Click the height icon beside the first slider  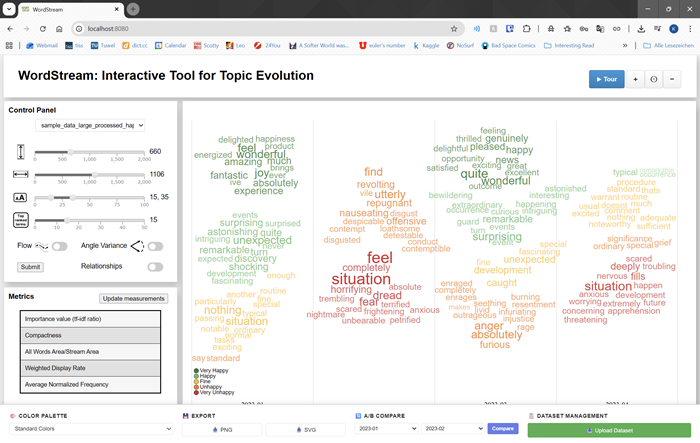pyautogui.click(x=22, y=152)
